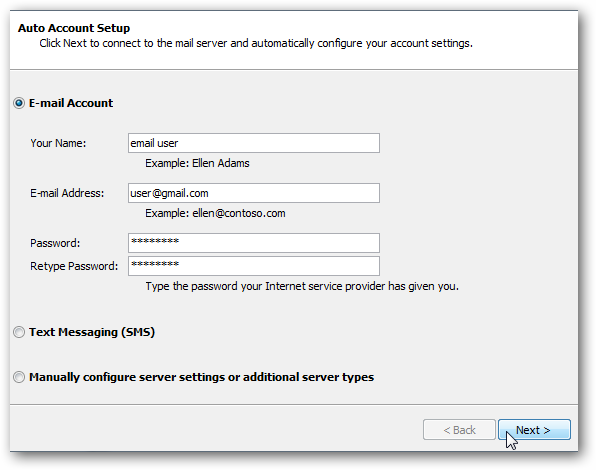
Task: Click into the E-mail Address field
Action: 254,193
